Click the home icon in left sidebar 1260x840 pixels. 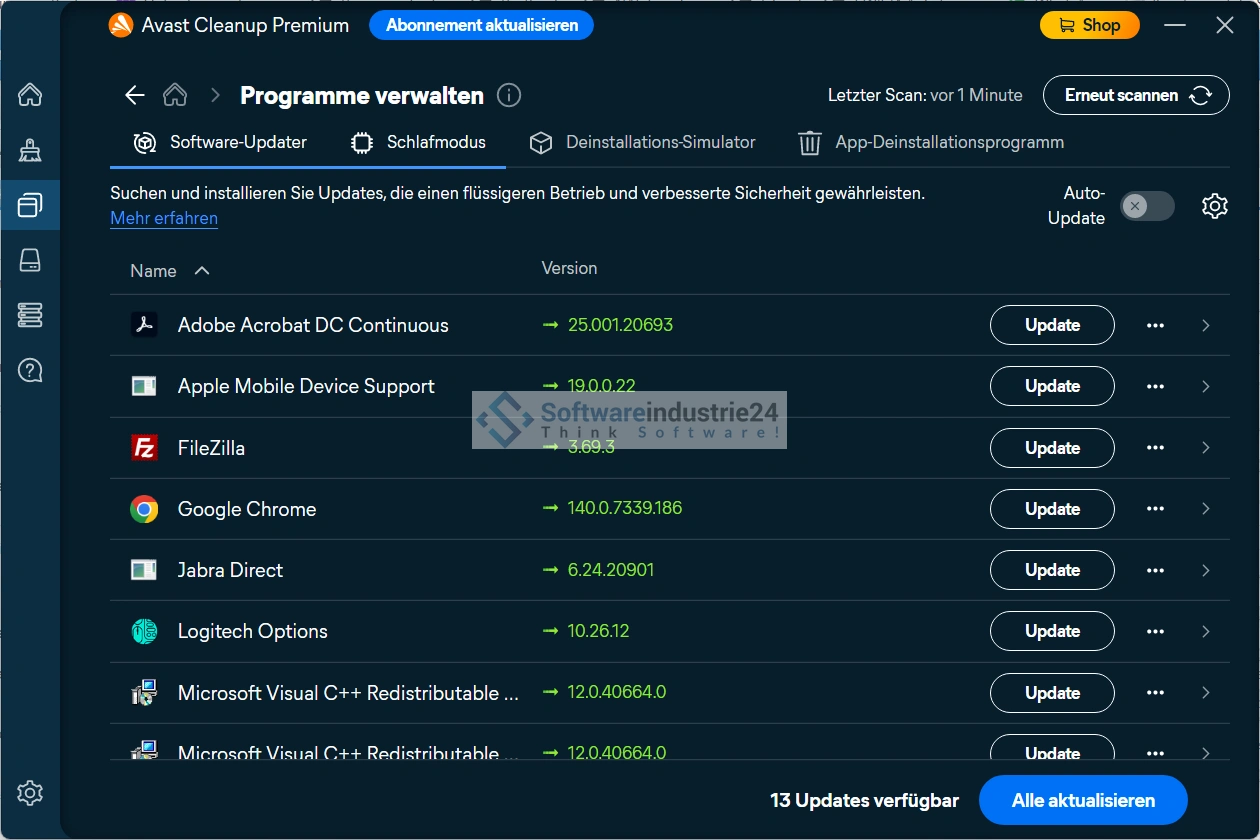30,95
